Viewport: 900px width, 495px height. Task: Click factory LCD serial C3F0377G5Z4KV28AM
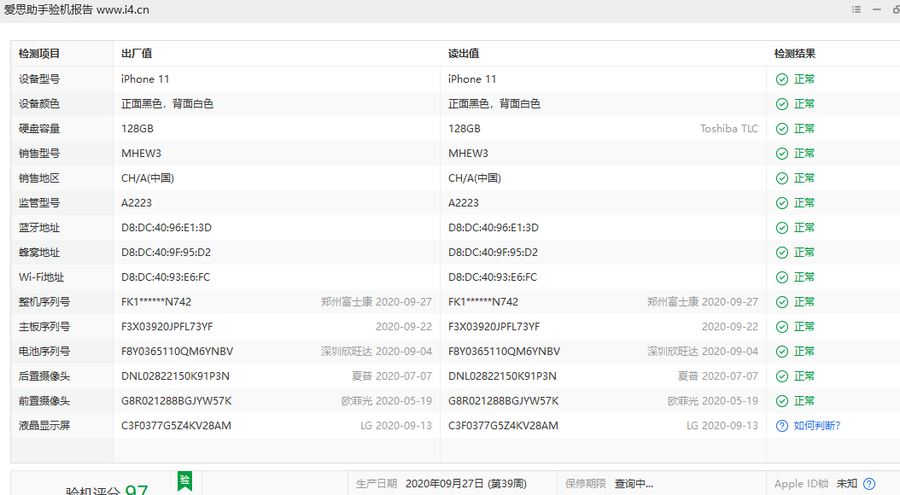176,426
